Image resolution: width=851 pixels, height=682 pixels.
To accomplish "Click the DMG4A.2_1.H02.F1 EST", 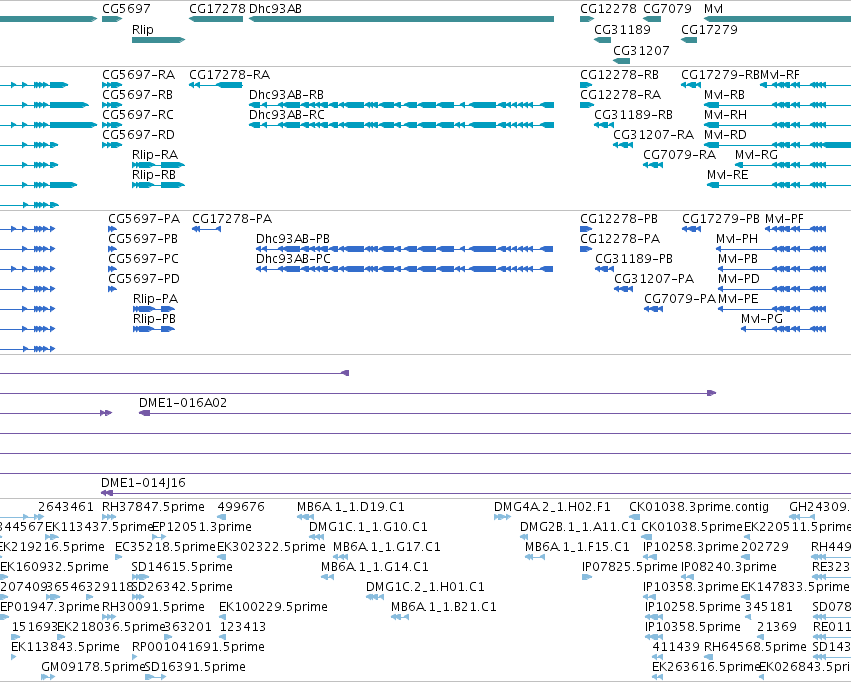I will [x=503, y=517].
